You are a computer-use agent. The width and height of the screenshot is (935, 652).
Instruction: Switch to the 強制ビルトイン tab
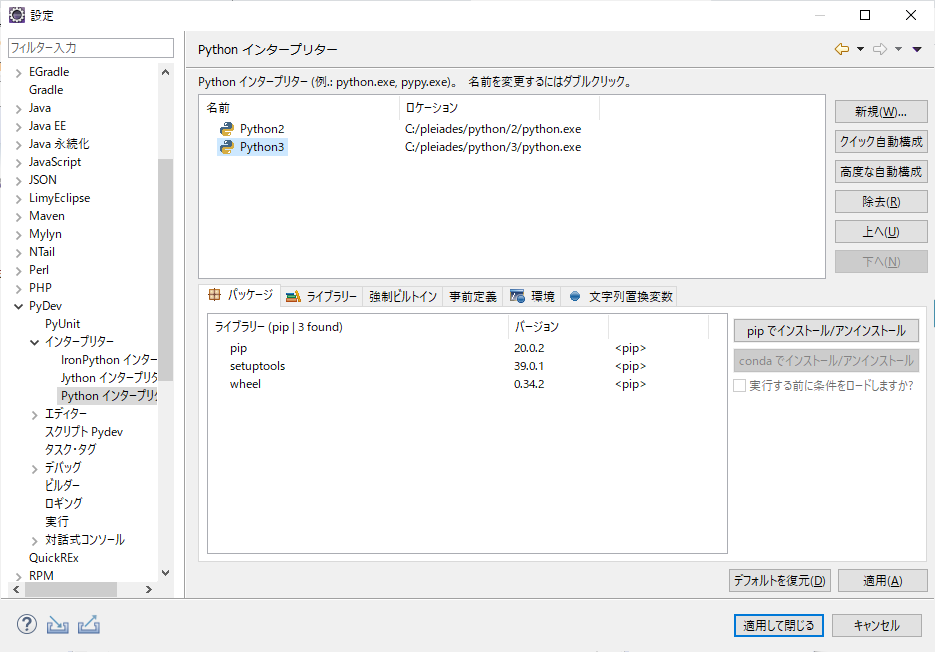[403, 296]
